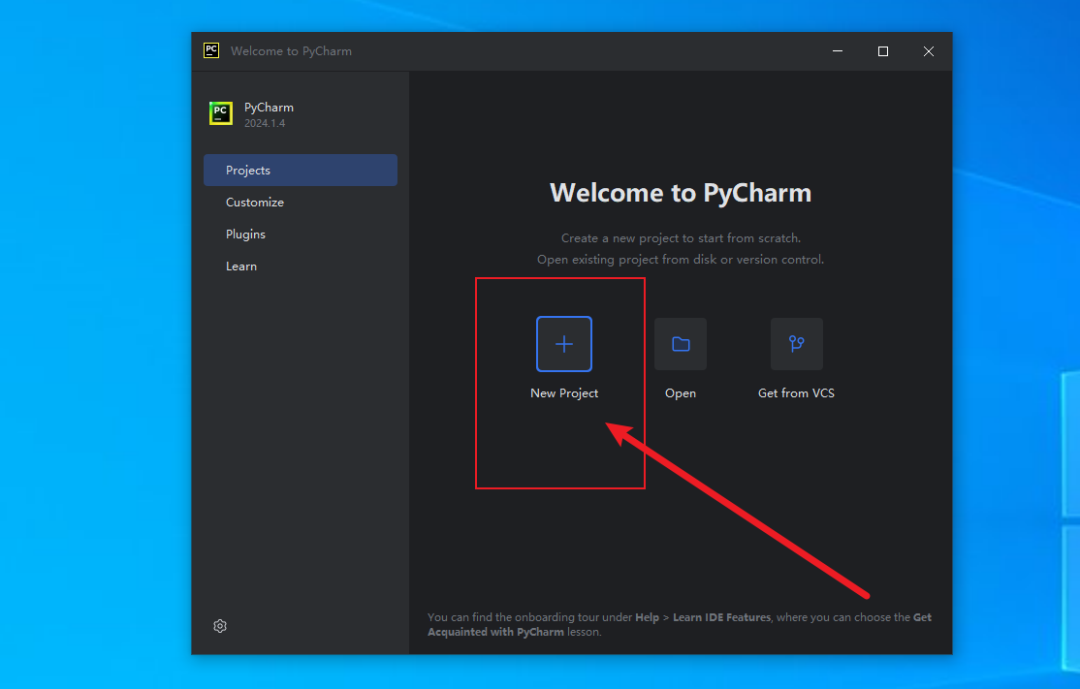Click the New Project label
The height and width of the screenshot is (689, 1080).
coord(564,393)
